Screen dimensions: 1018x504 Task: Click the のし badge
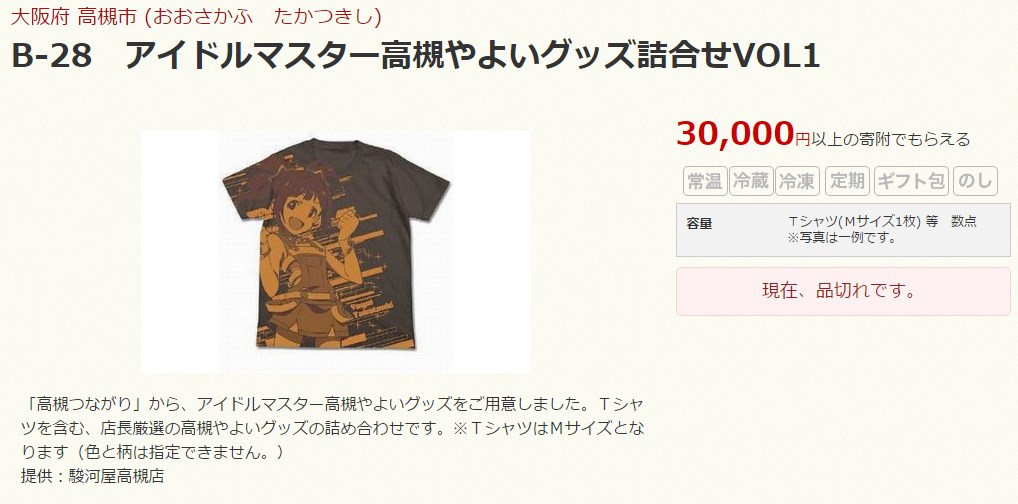(x=975, y=181)
